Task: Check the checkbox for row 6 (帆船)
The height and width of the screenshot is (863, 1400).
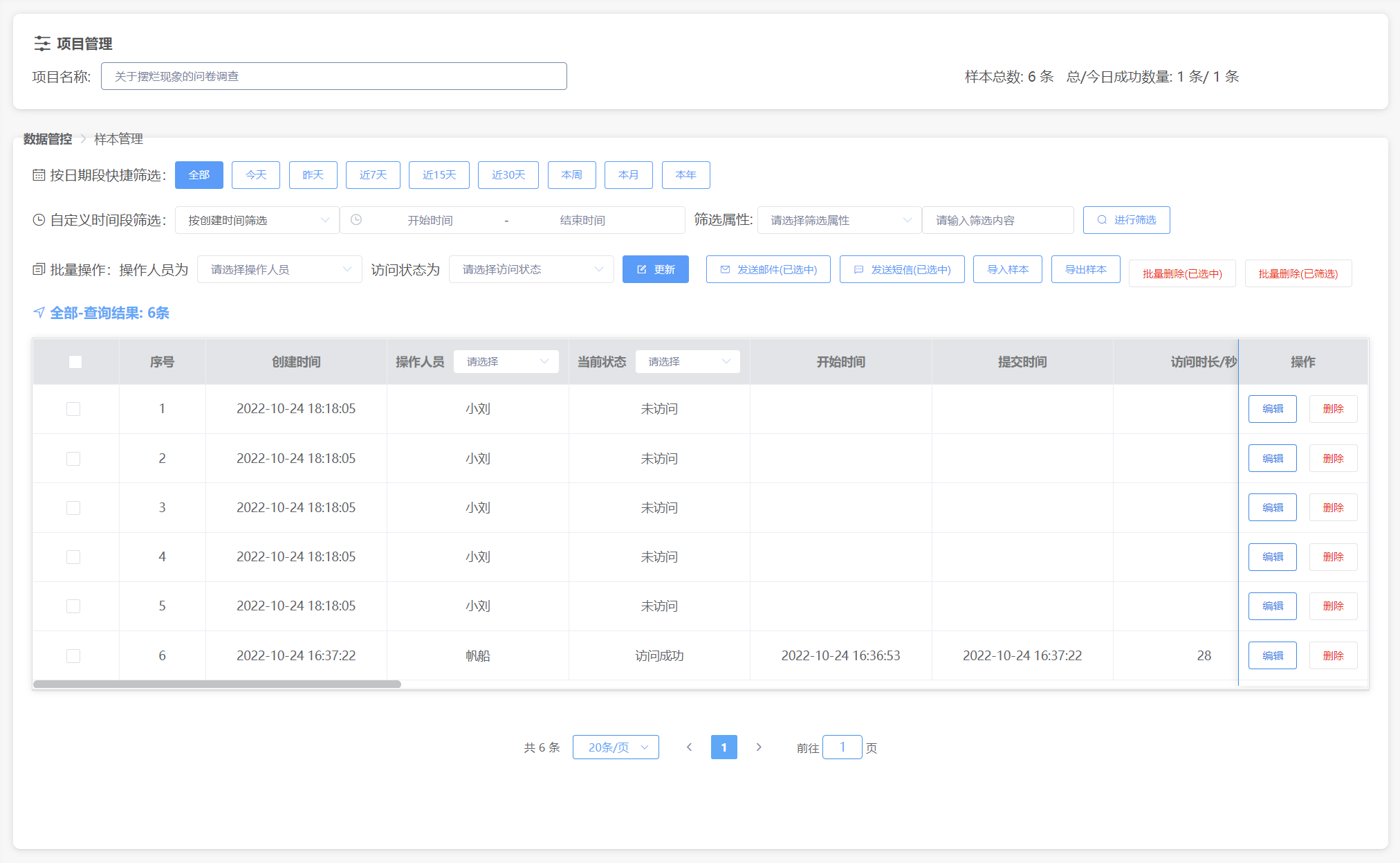Action: point(73,656)
